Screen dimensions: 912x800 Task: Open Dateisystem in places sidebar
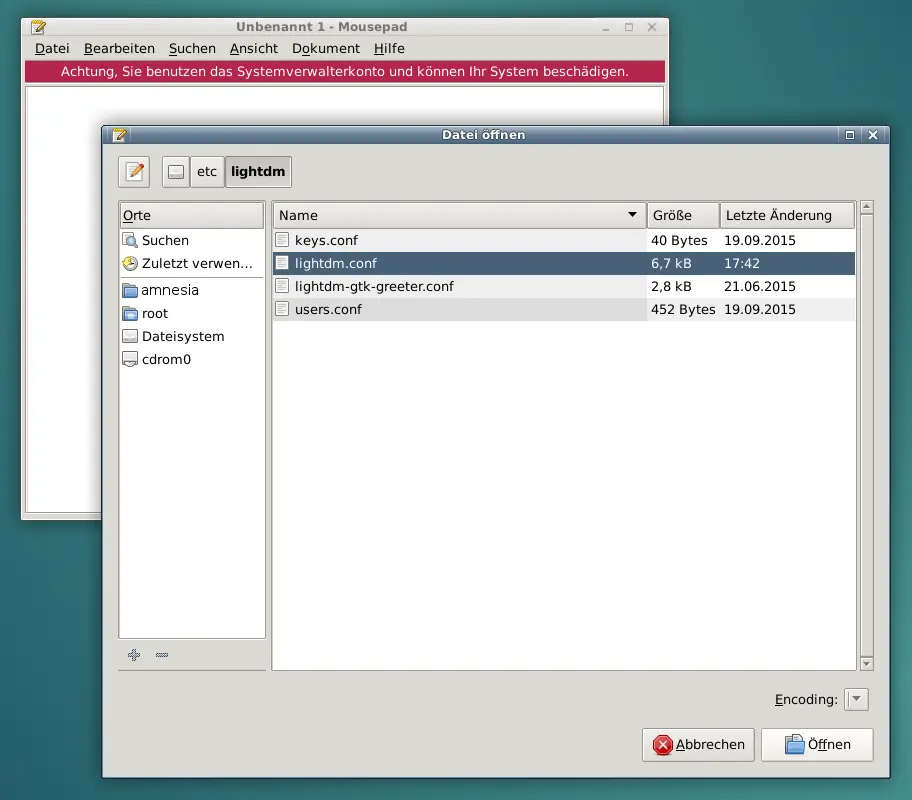click(x=182, y=336)
